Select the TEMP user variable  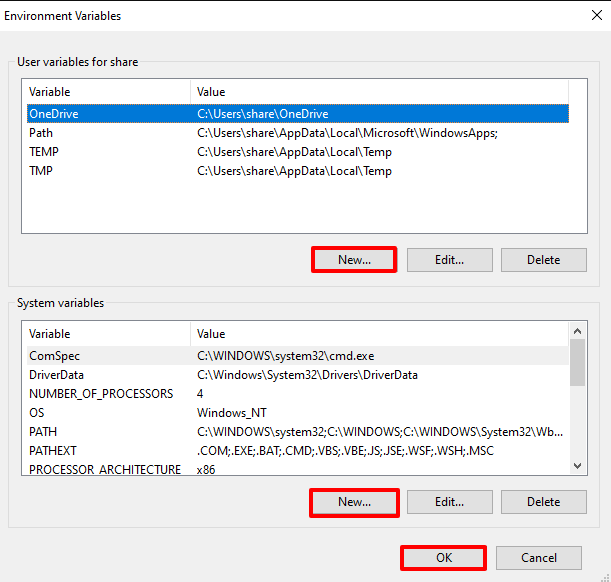[x=298, y=152]
